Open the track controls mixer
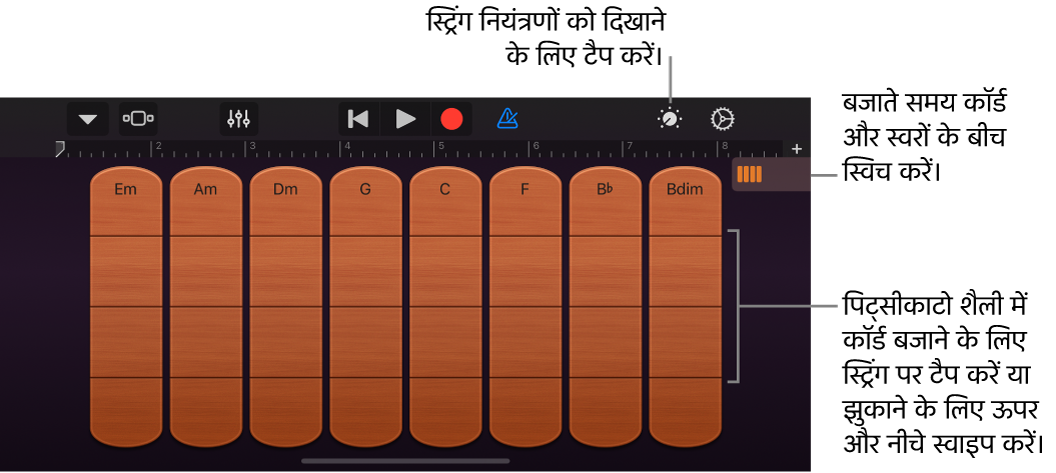The height and width of the screenshot is (473, 1056). pyautogui.click(x=239, y=119)
